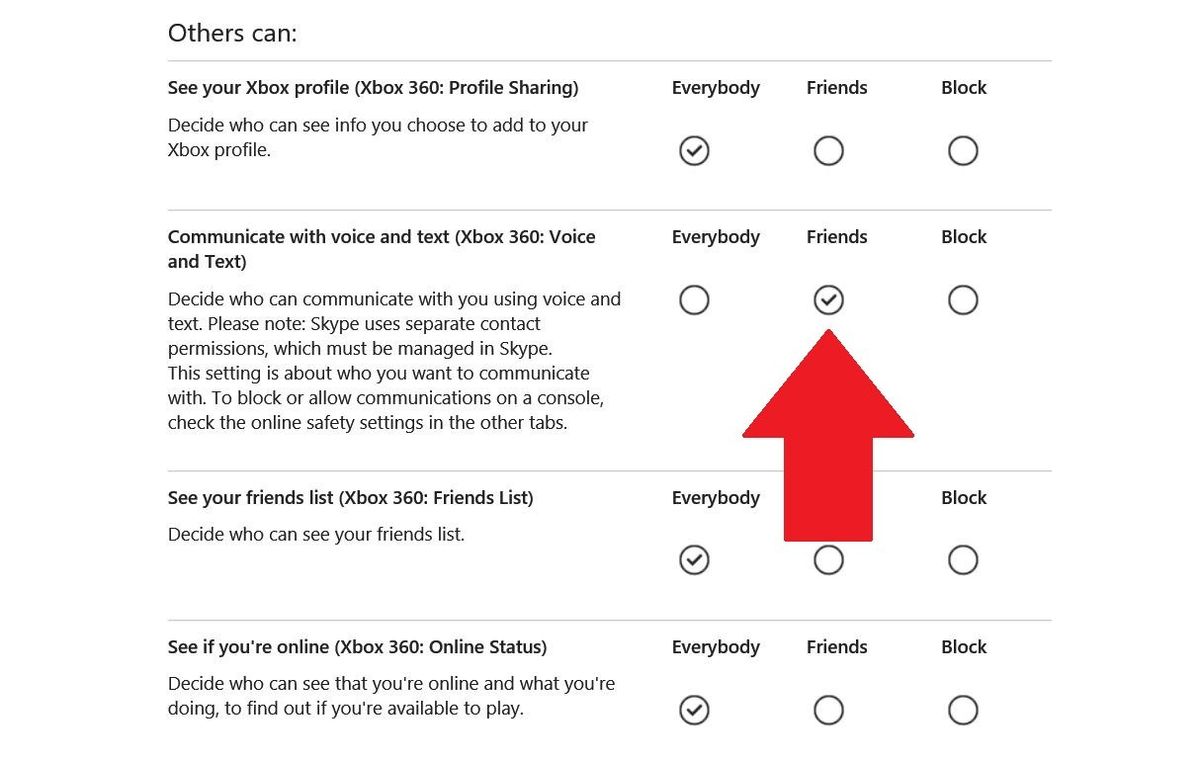
Task: Block voice and text communication
Action: coord(963,300)
